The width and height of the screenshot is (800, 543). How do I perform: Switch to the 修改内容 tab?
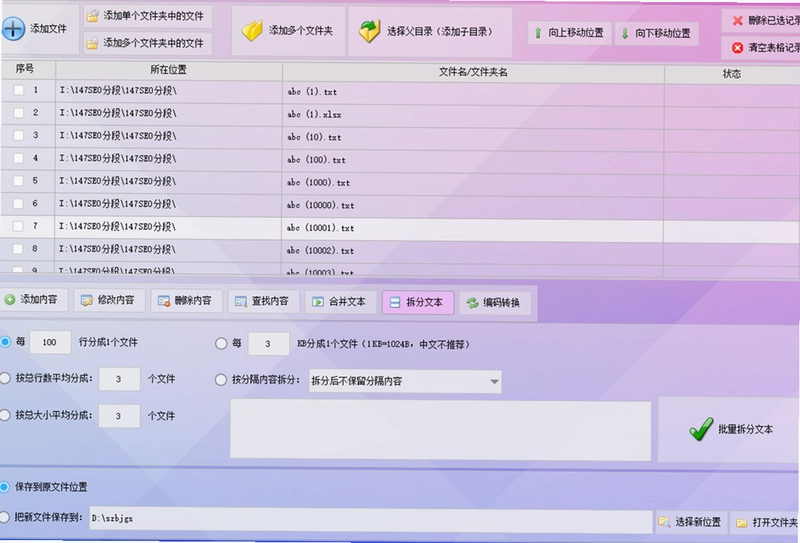pos(109,301)
